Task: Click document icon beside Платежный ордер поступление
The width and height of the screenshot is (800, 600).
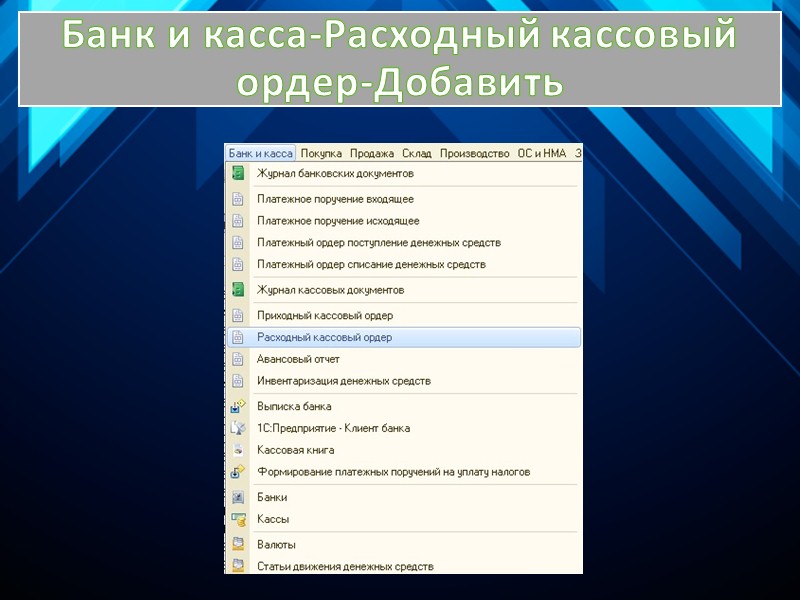Action: tap(238, 243)
